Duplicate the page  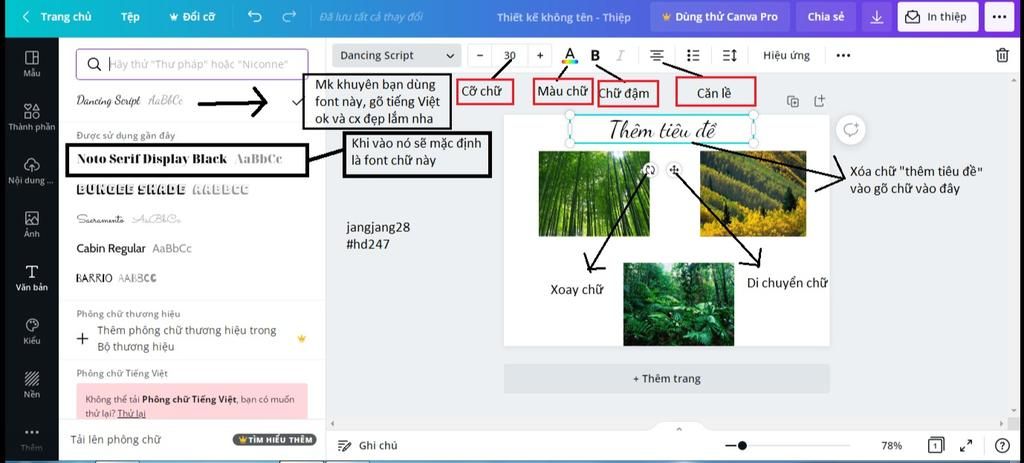(x=793, y=101)
